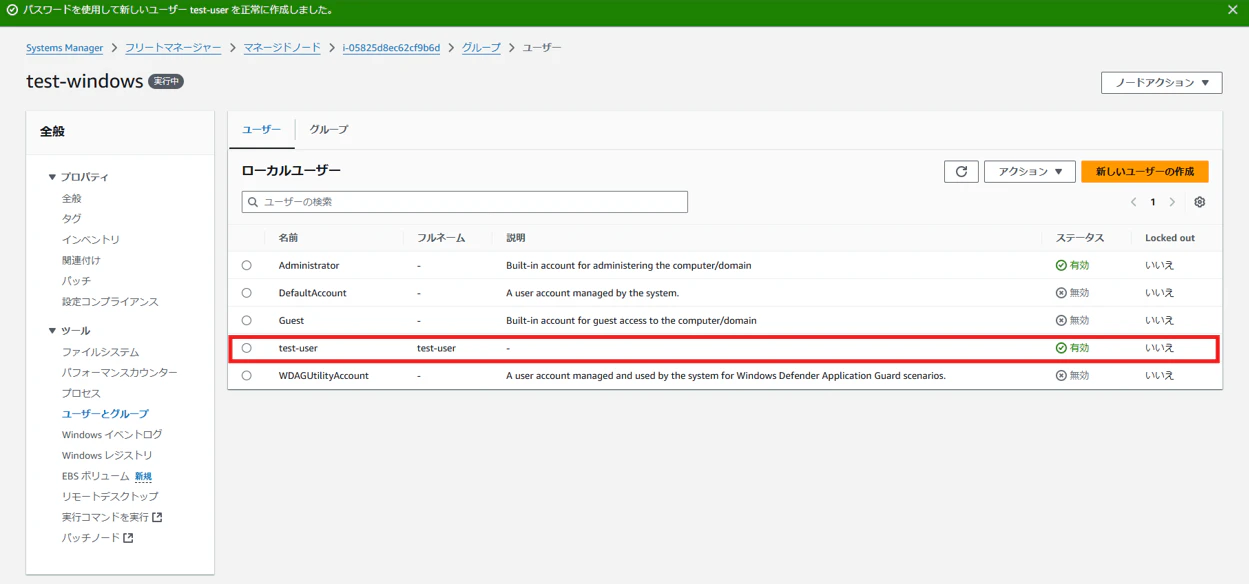Click the external link icon beside パッチノード
Screen dimensions: 1249x584
(x=128, y=538)
